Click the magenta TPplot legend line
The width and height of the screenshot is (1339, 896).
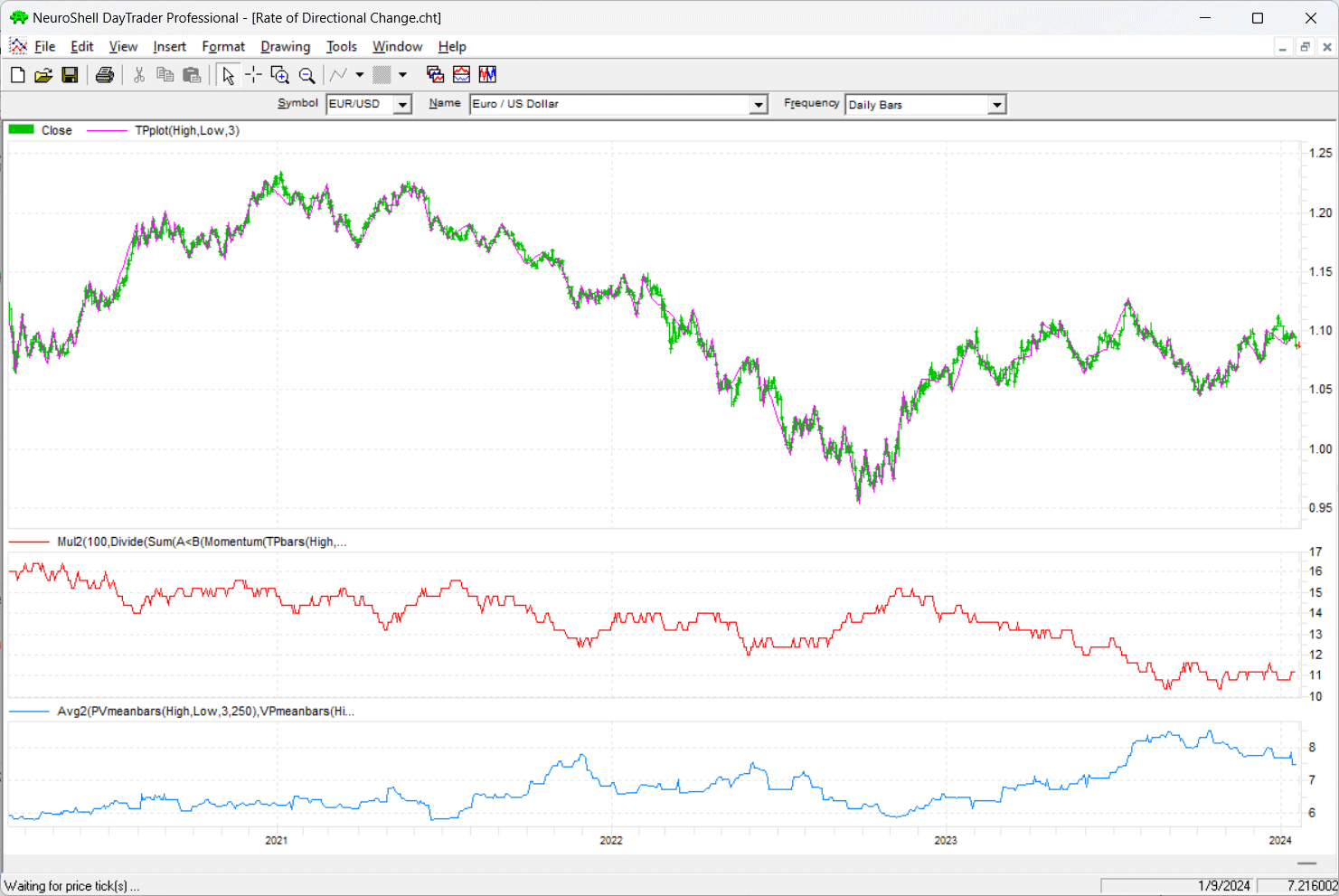click(x=107, y=131)
